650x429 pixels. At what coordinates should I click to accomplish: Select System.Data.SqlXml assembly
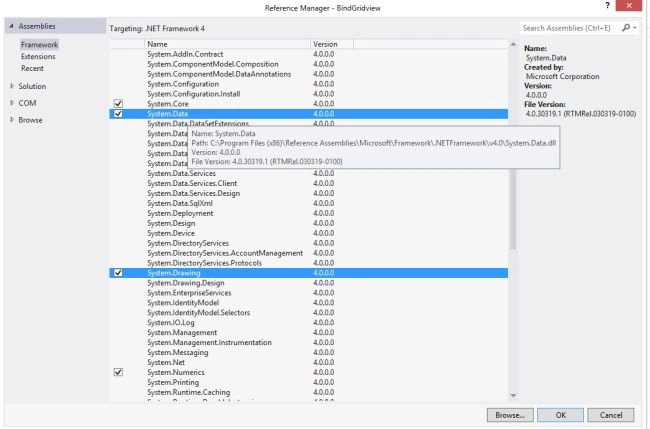pyautogui.click(x=308, y=203)
